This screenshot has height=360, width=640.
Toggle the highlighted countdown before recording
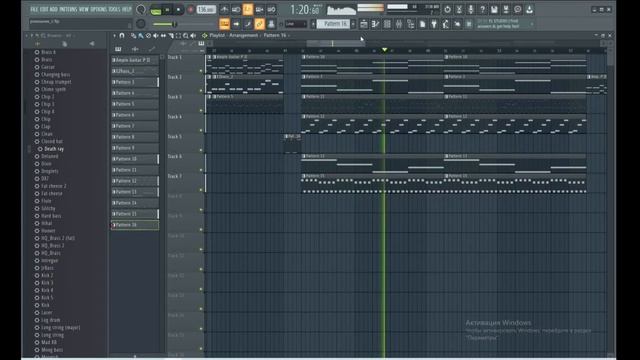(248, 9)
